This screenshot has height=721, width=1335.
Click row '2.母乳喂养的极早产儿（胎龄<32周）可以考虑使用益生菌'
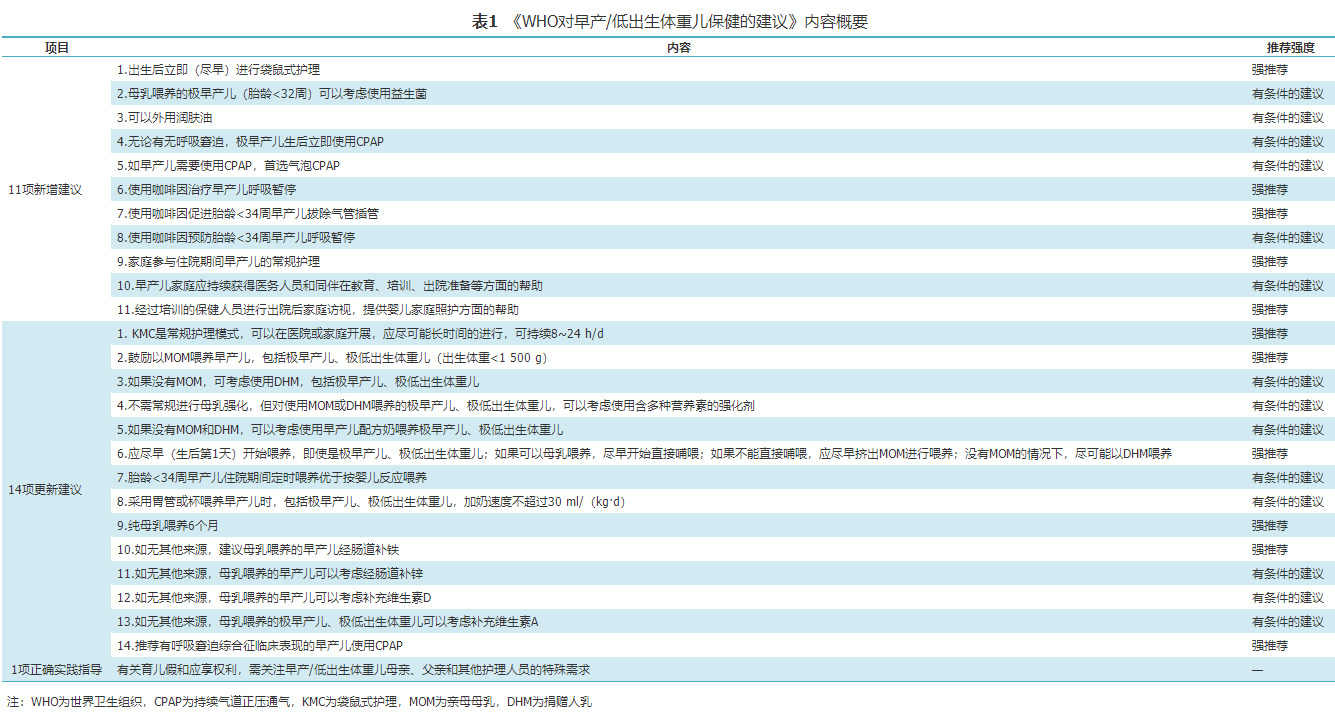point(272,94)
